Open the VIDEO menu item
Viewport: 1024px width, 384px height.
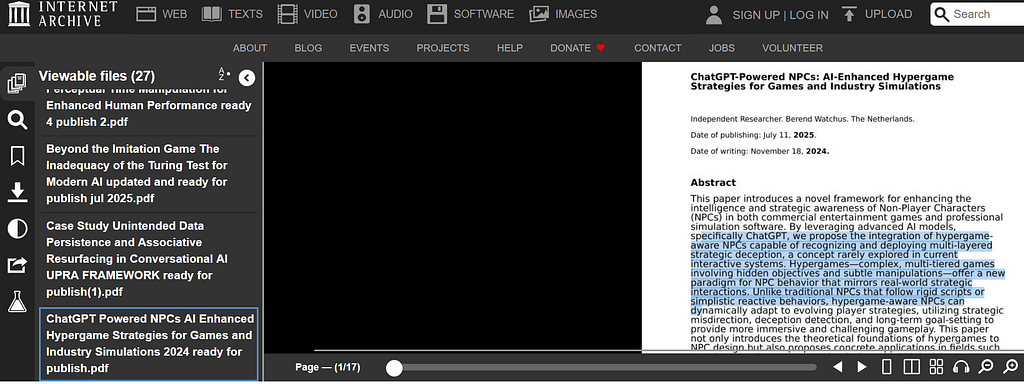(x=321, y=14)
